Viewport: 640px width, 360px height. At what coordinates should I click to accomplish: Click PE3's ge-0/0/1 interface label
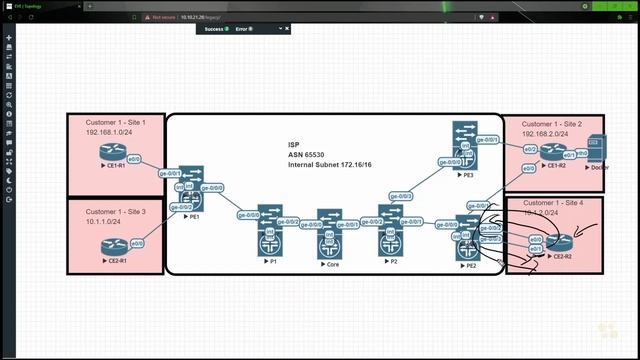[x=487, y=140]
